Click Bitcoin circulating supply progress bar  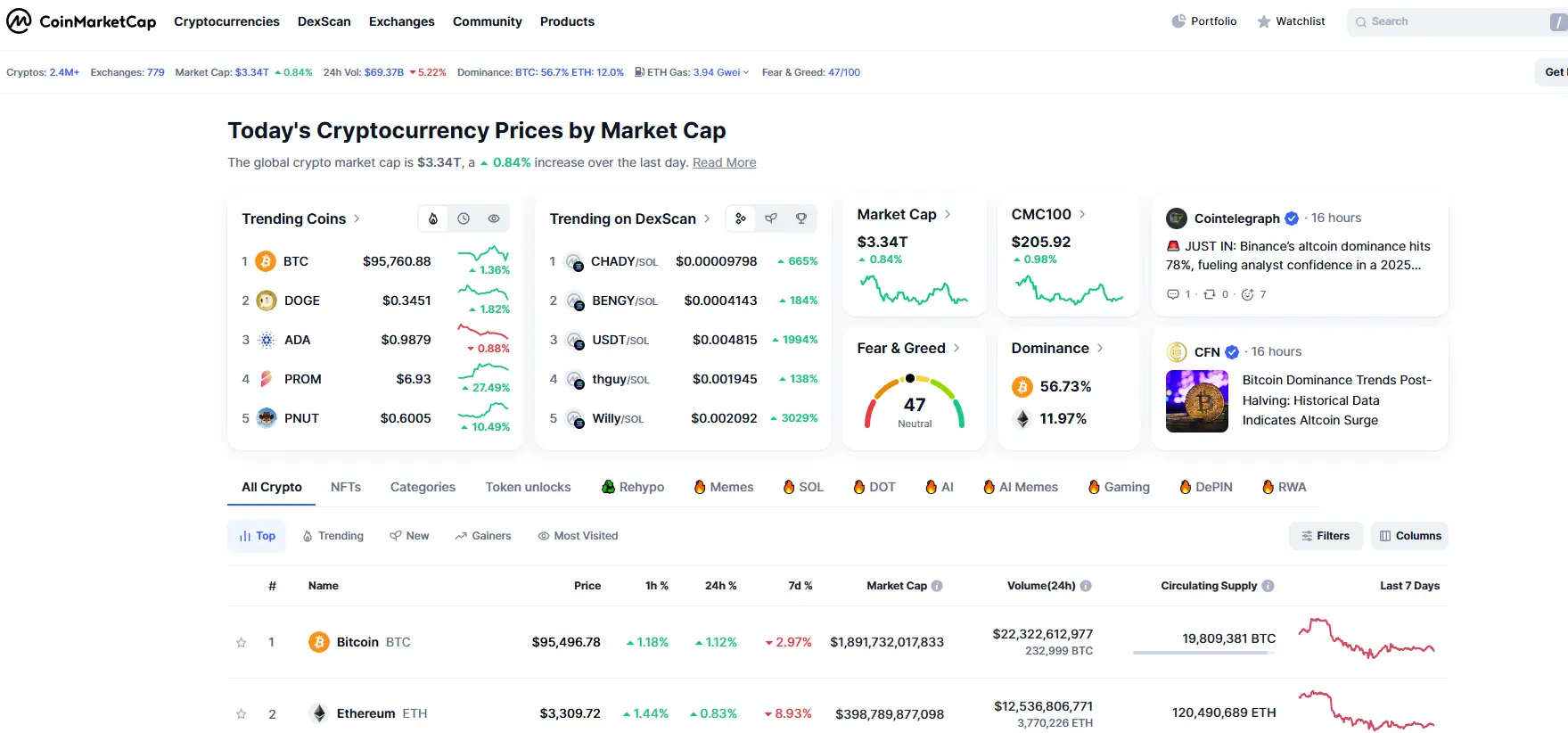[x=1204, y=653]
